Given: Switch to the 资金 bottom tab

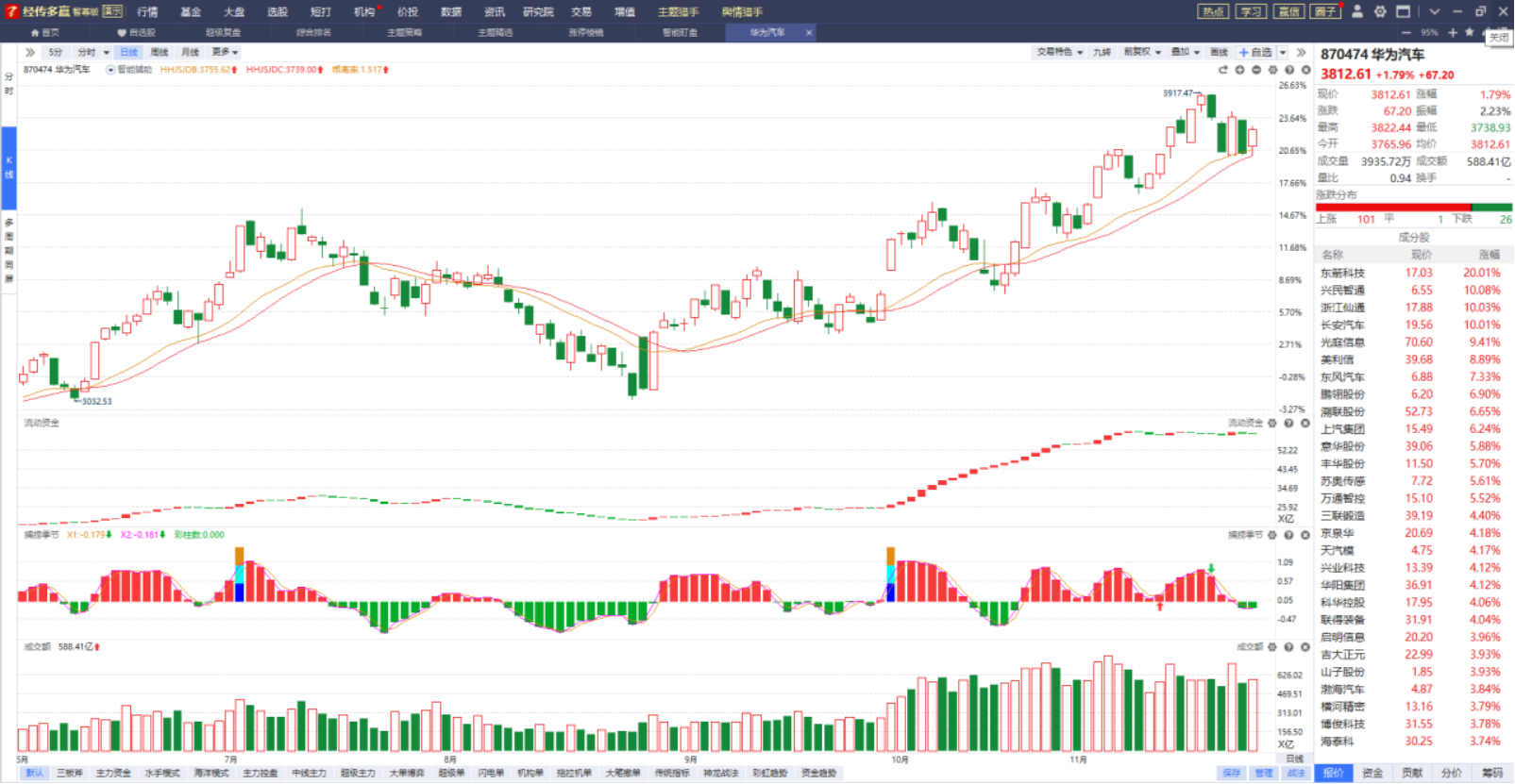Looking at the screenshot, I should coord(1372,773).
